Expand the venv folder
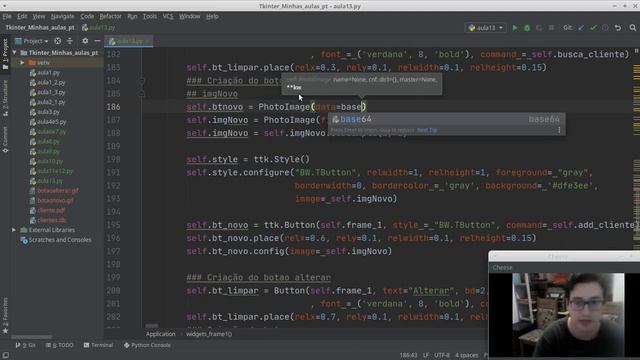Screen dimensions: 640x360 [x=22, y=62]
